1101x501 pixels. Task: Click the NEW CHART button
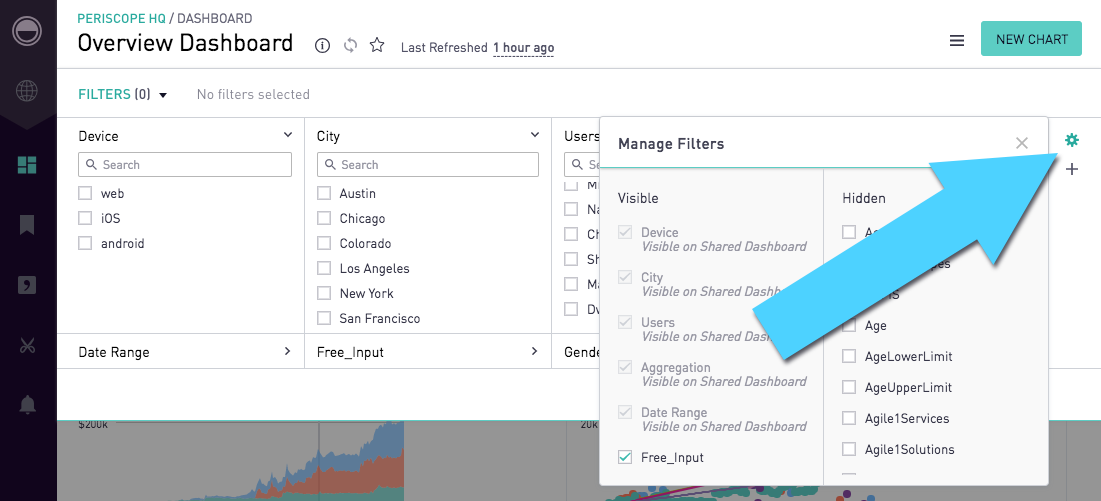[x=1031, y=39]
